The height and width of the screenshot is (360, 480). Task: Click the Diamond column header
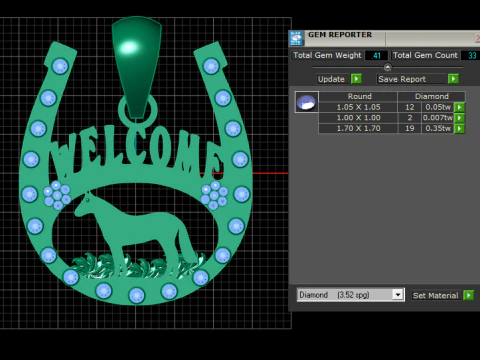click(x=431, y=96)
